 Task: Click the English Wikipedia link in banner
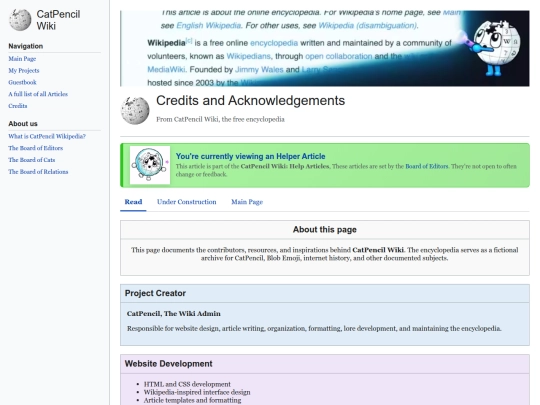point(208,25)
